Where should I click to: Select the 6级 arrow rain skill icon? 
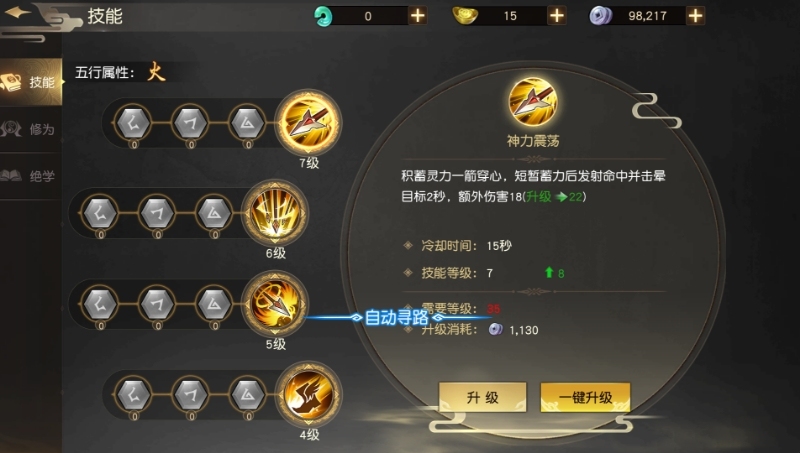click(x=275, y=213)
